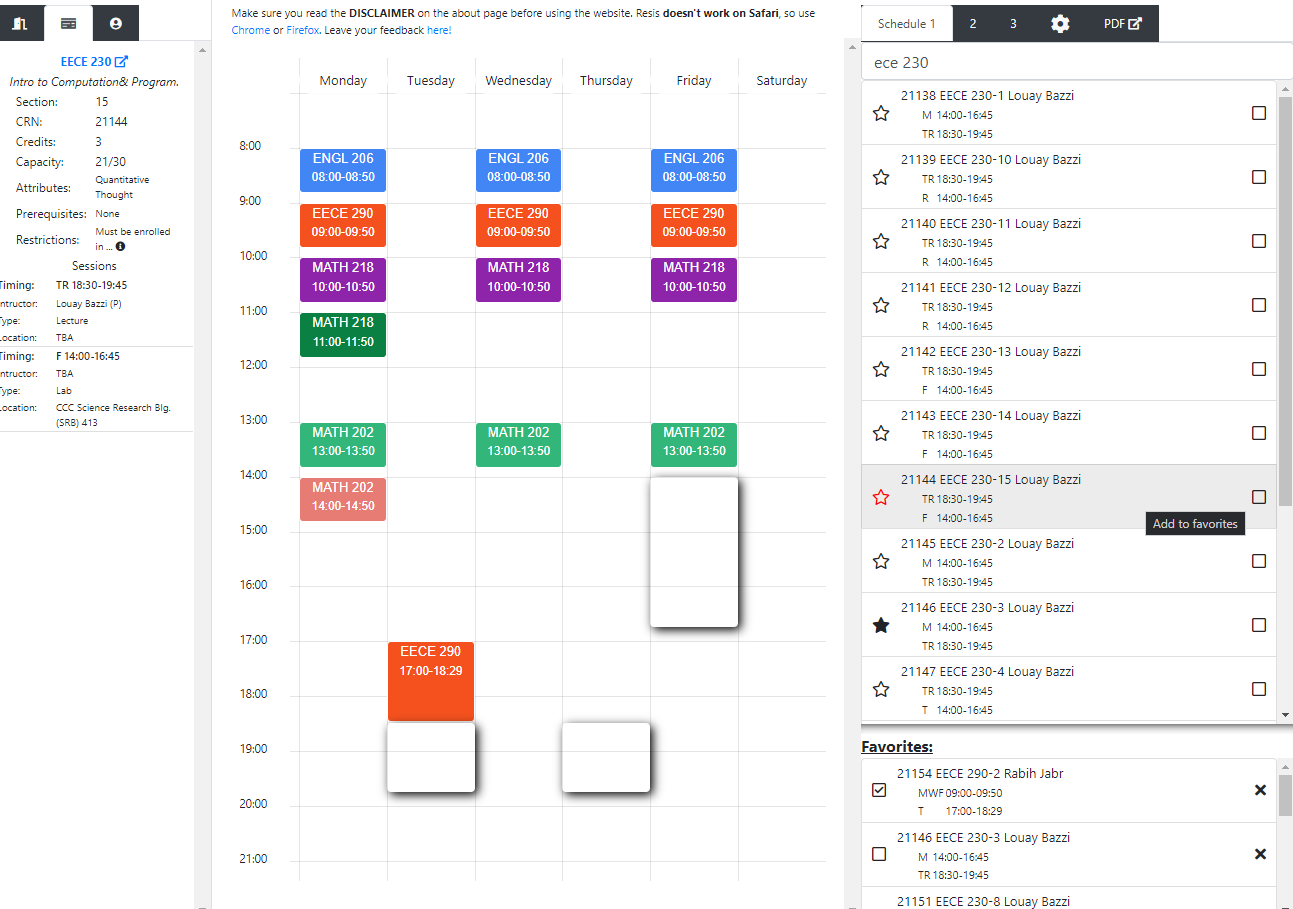Check the box for 21142 EECE 230-13
1293x909 pixels.
1259,369
